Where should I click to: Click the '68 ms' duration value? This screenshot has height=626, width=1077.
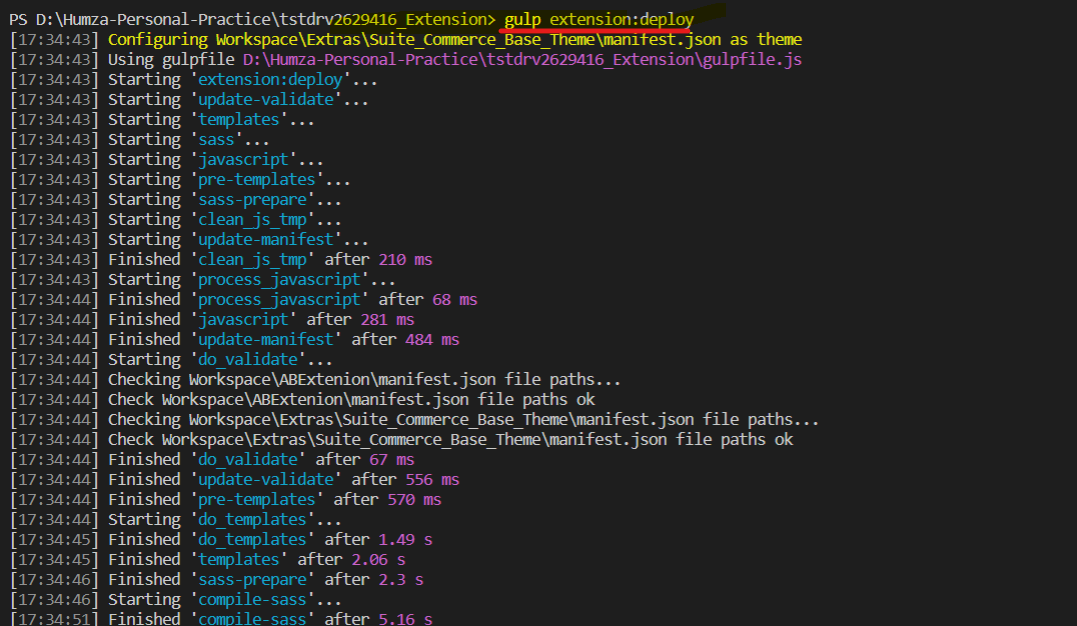[455, 300]
